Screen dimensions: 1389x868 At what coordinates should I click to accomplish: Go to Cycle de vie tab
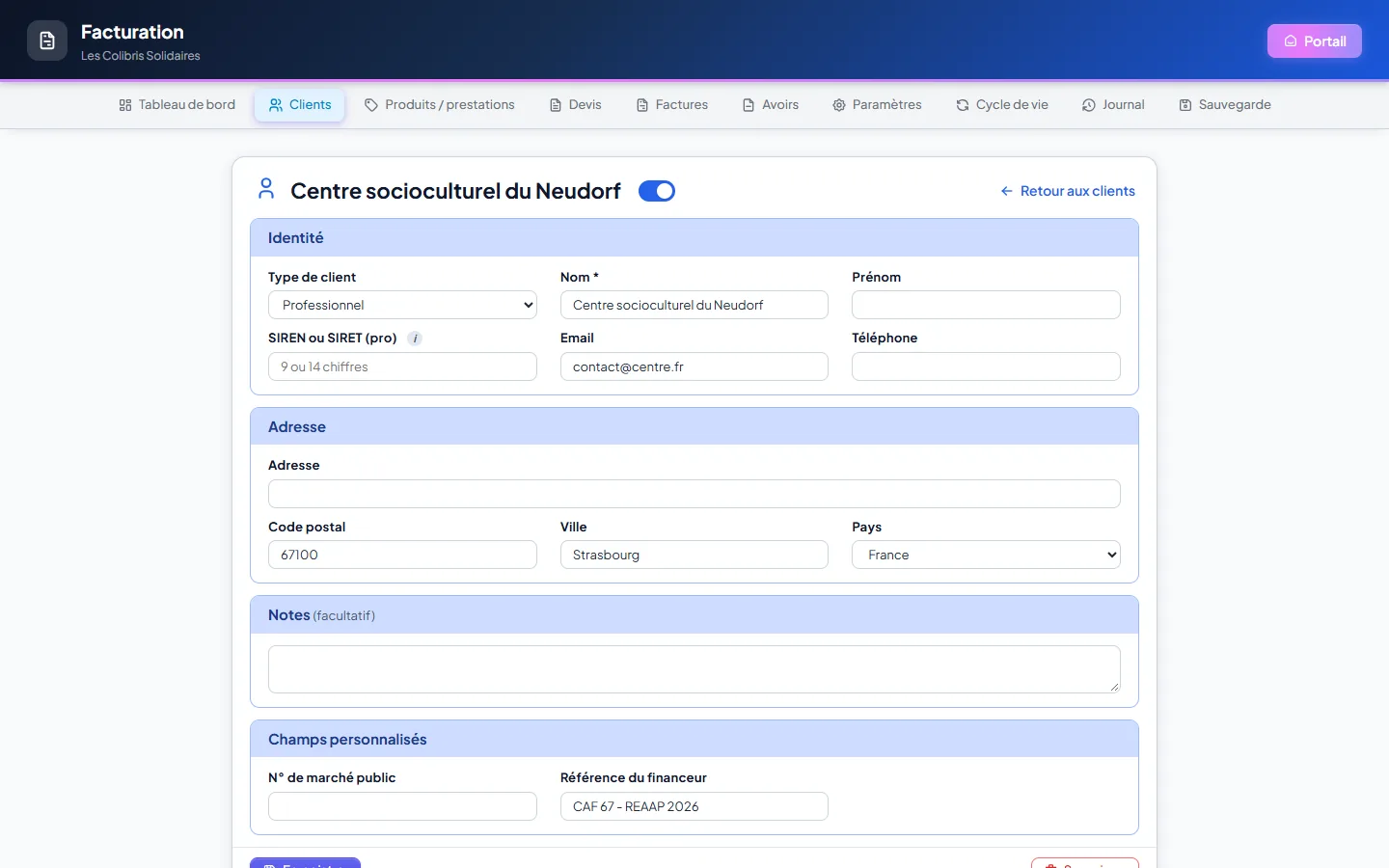click(1002, 105)
